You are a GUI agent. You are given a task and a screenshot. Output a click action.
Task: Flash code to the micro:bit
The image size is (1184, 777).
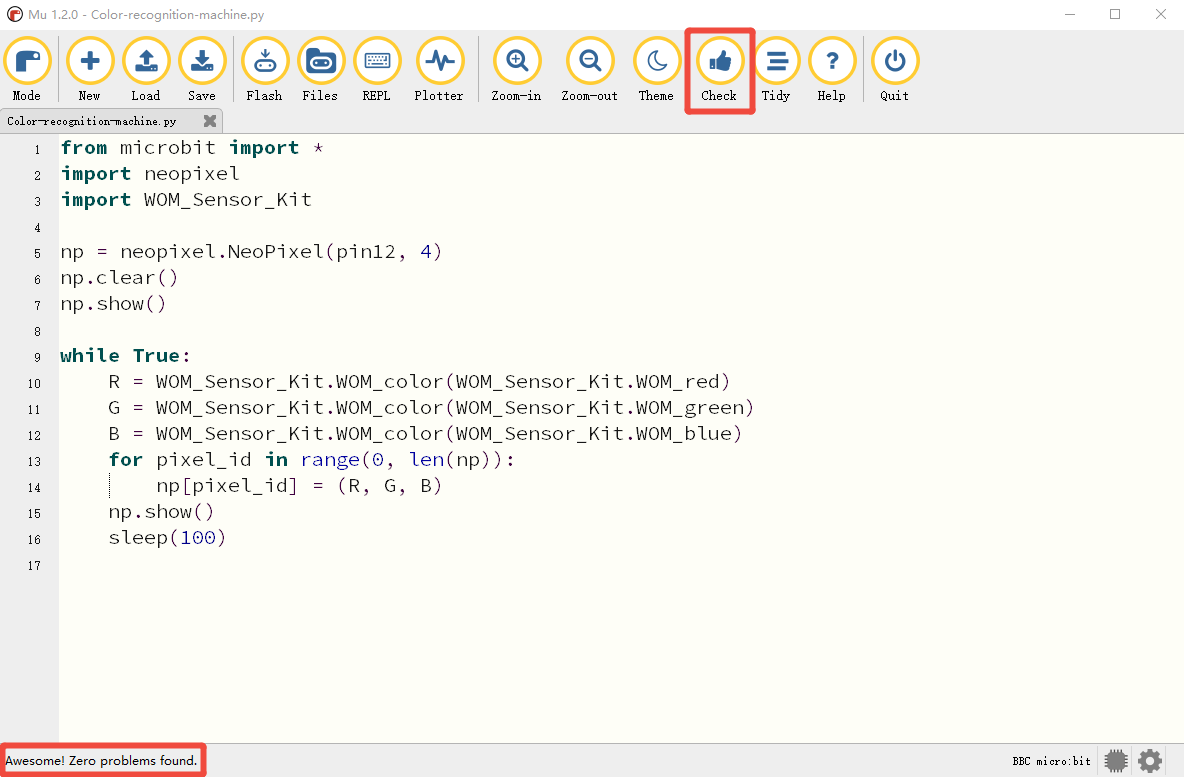[x=264, y=69]
